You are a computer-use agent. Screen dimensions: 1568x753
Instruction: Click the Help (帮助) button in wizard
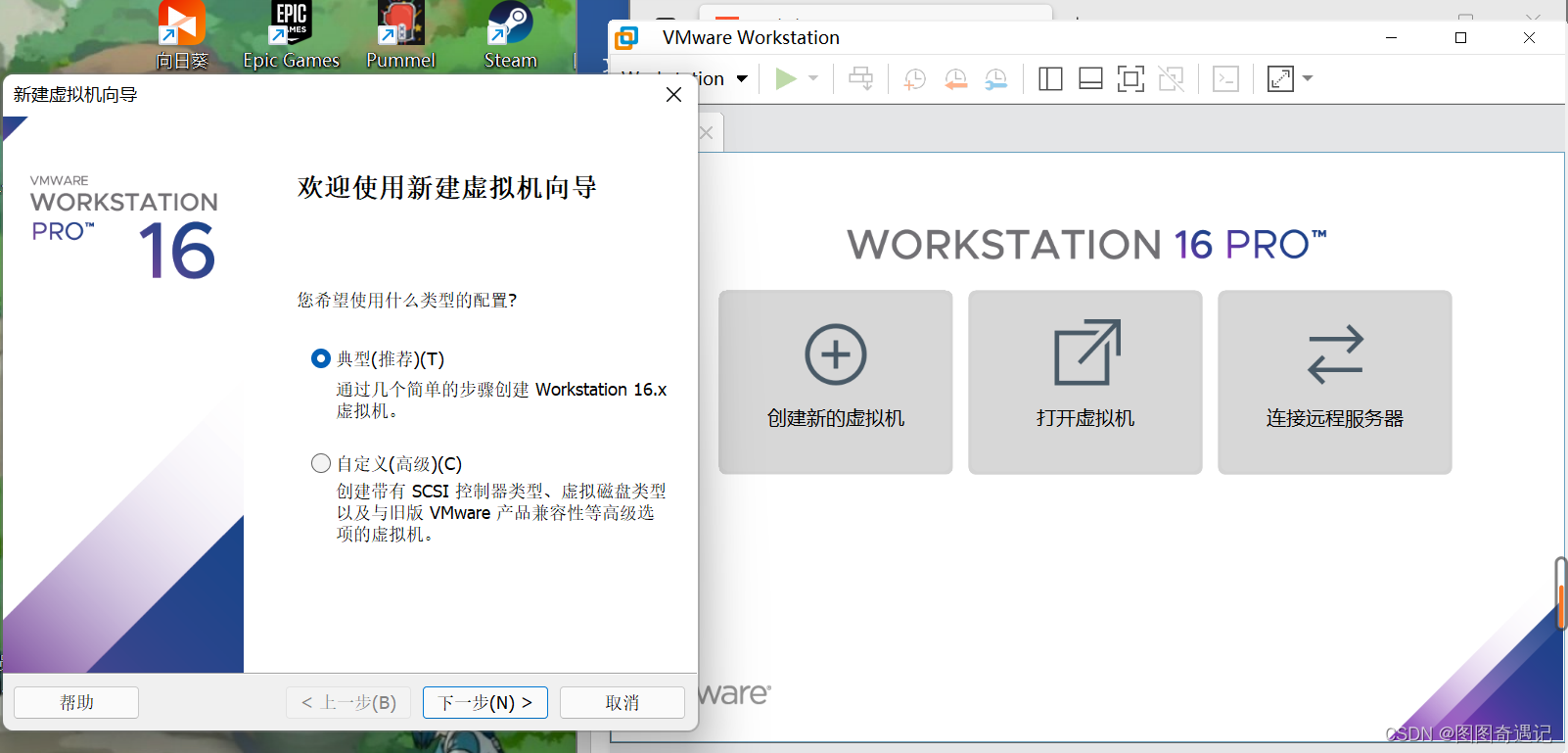click(x=76, y=703)
